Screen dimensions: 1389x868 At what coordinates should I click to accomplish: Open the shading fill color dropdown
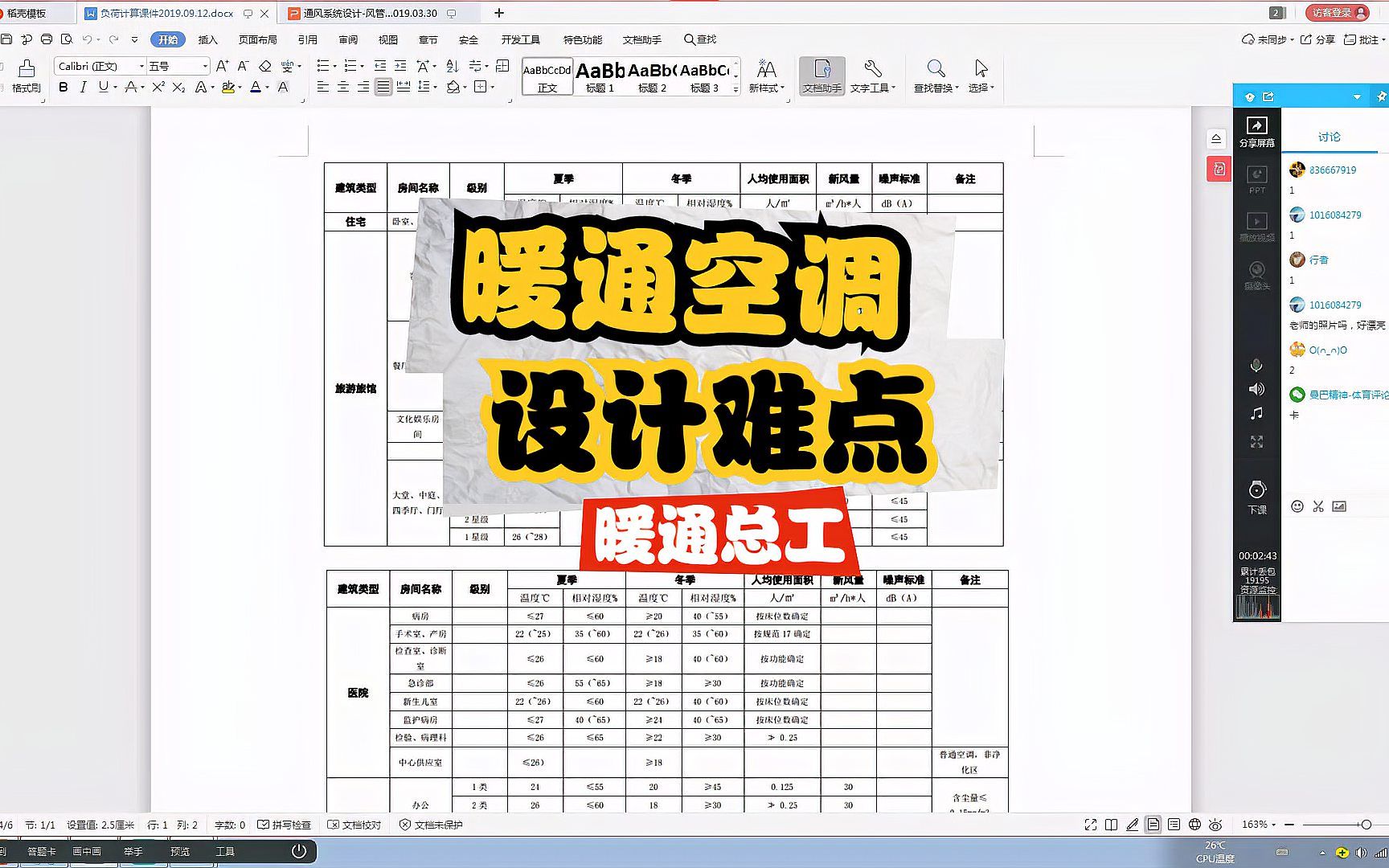(x=465, y=87)
